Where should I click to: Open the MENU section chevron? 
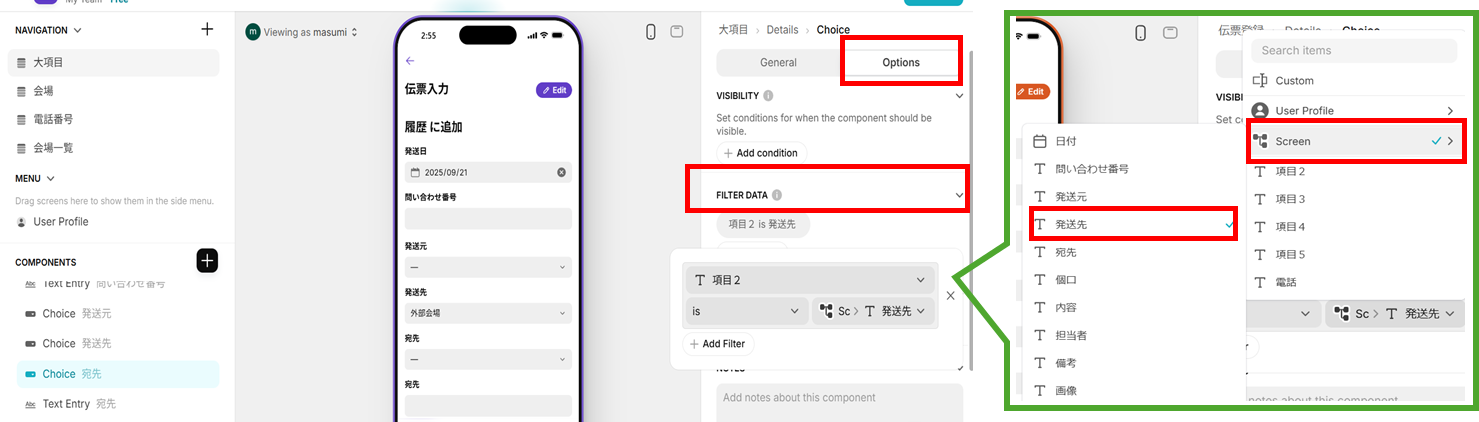[x=50, y=178]
